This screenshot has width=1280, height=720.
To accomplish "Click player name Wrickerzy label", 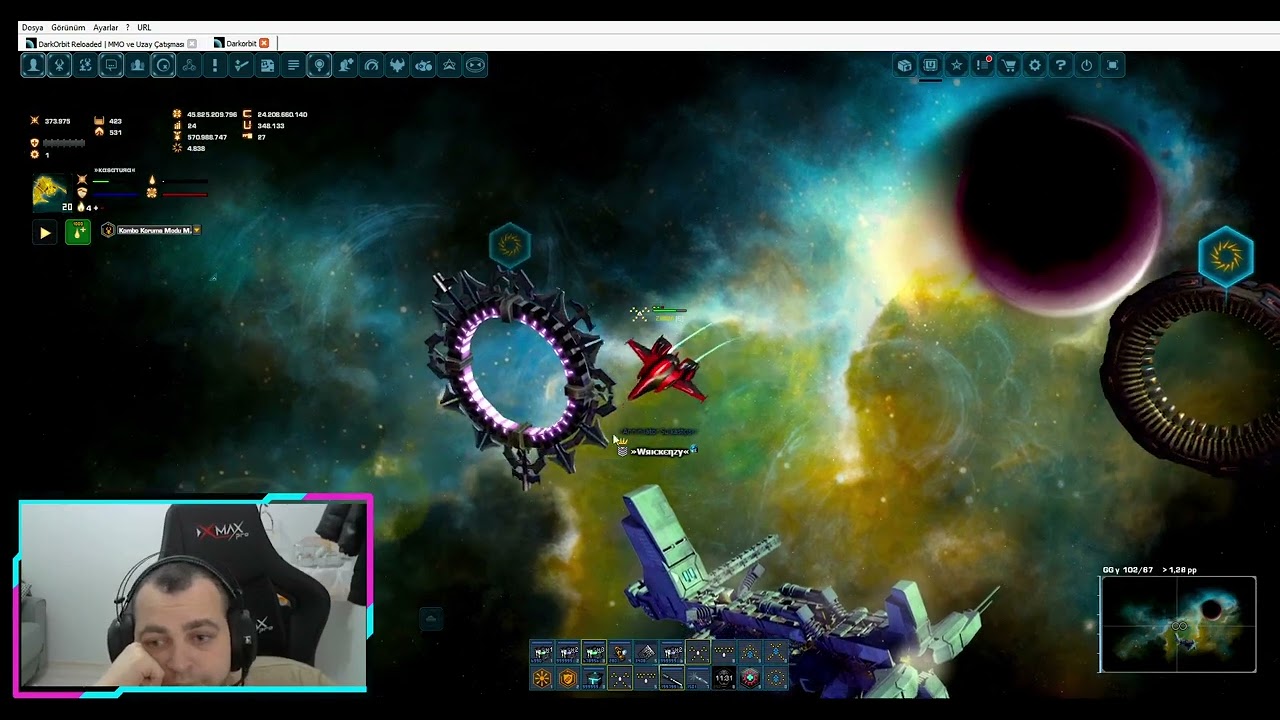I will pos(659,452).
